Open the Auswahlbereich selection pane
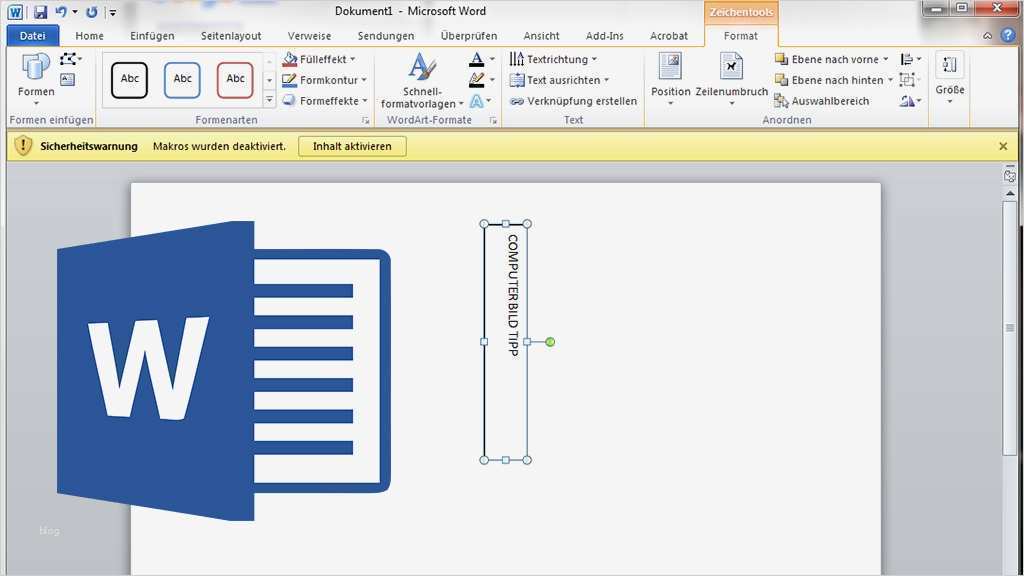The image size is (1024, 576). pyautogui.click(x=822, y=101)
